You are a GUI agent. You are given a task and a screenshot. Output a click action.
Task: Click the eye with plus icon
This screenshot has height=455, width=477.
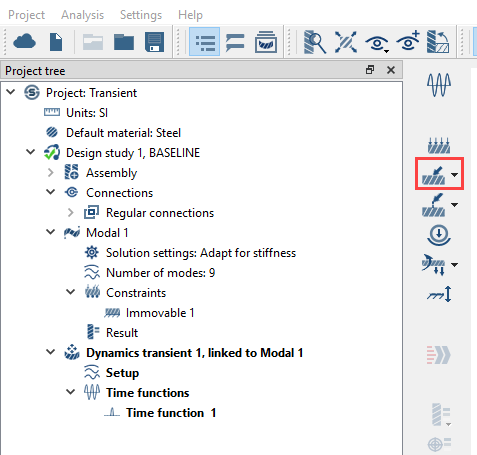pyautogui.click(x=408, y=41)
